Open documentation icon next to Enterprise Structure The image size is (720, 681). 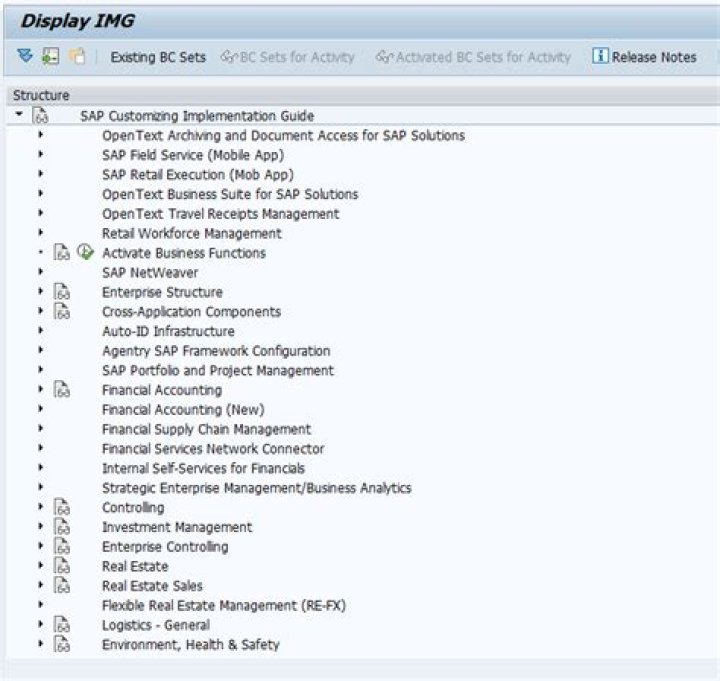(x=62, y=292)
